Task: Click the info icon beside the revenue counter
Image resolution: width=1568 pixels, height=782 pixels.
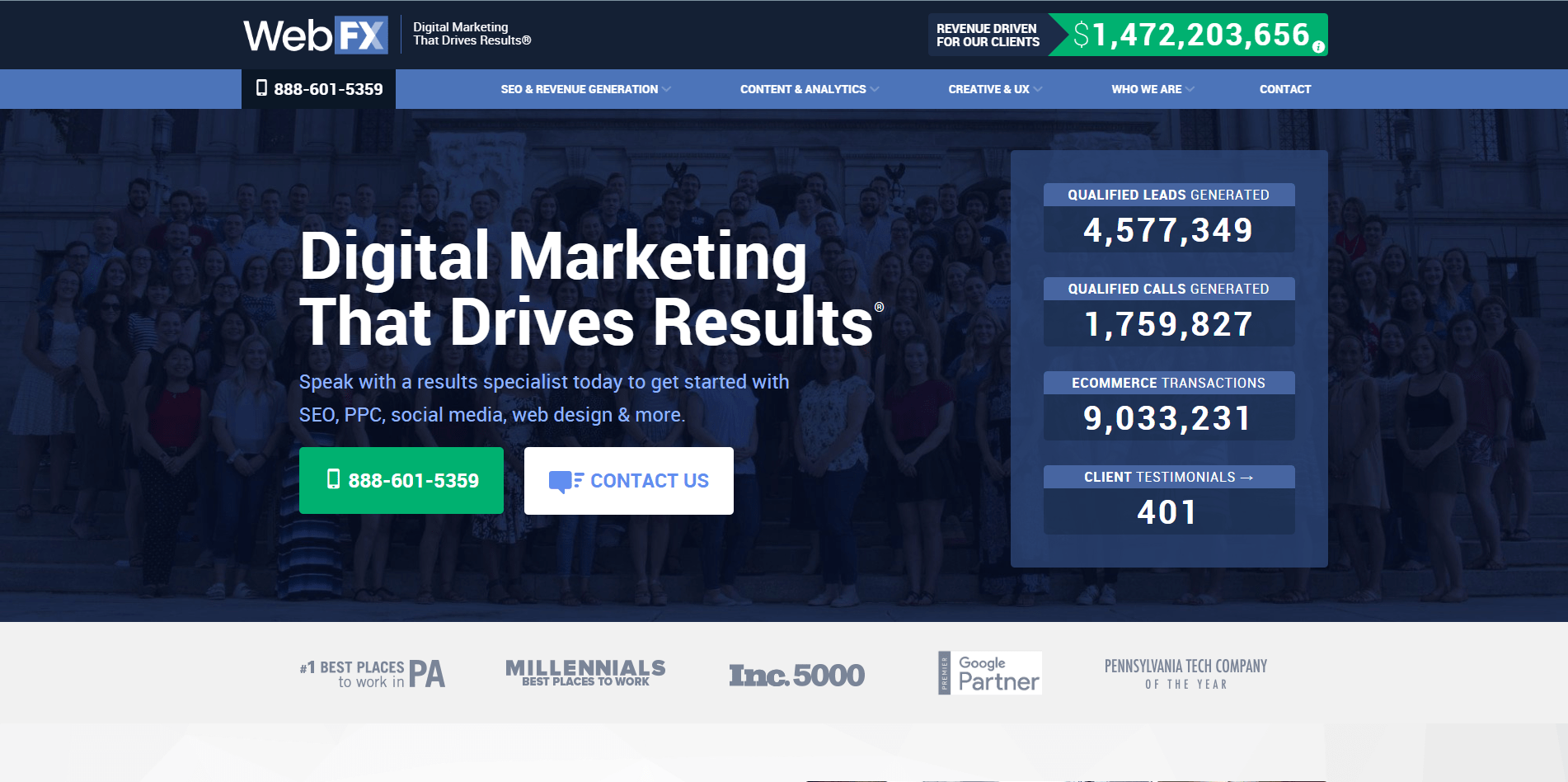Action: tap(1319, 47)
